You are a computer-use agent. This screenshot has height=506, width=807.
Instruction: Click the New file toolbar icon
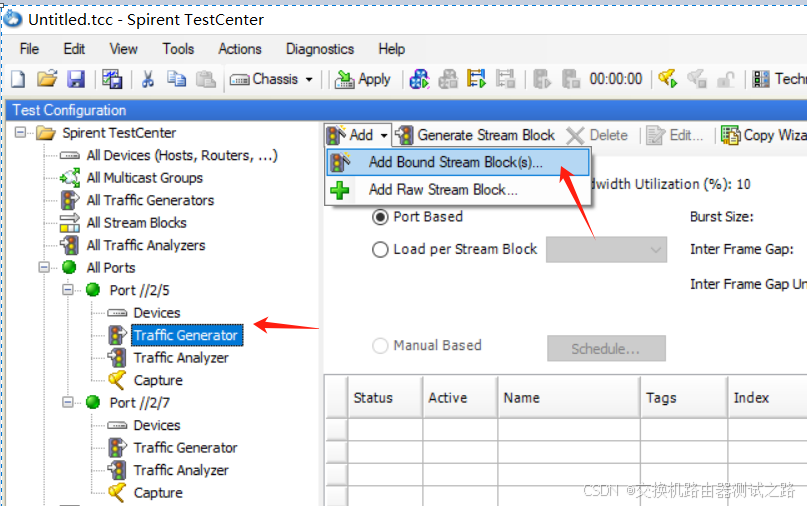point(18,79)
